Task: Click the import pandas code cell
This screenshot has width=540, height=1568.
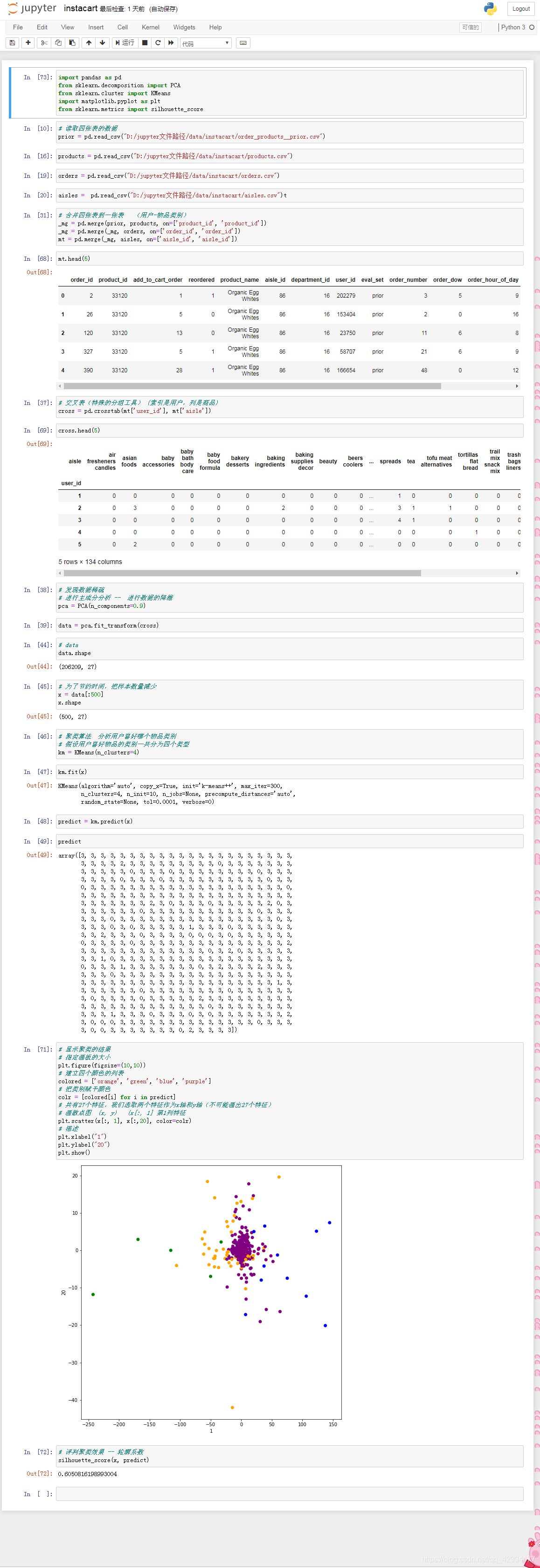Action: [x=290, y=93]
